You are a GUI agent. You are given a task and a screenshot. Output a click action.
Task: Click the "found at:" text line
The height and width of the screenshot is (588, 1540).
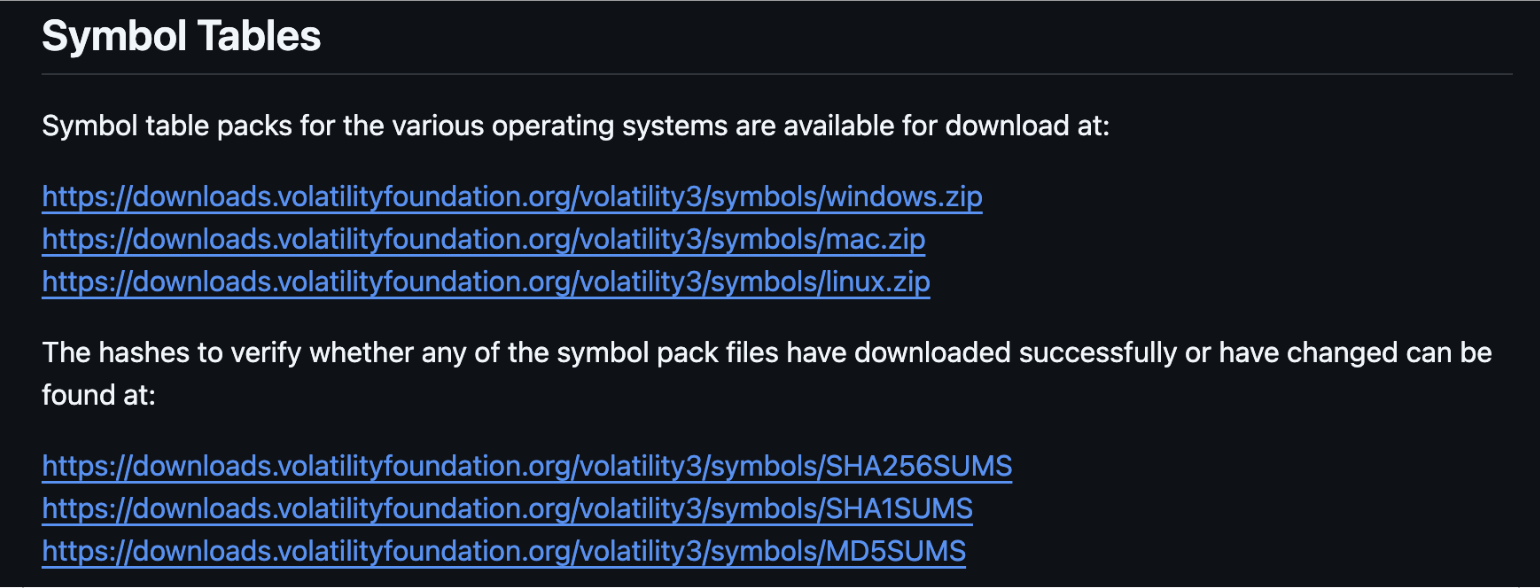(x=99, y=397)
